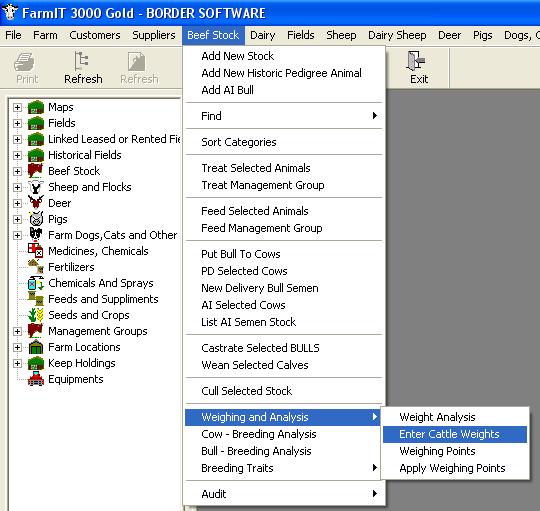Click the Exit door icon
The width and height of the screenshot is (540, 511).
point(416,61)
